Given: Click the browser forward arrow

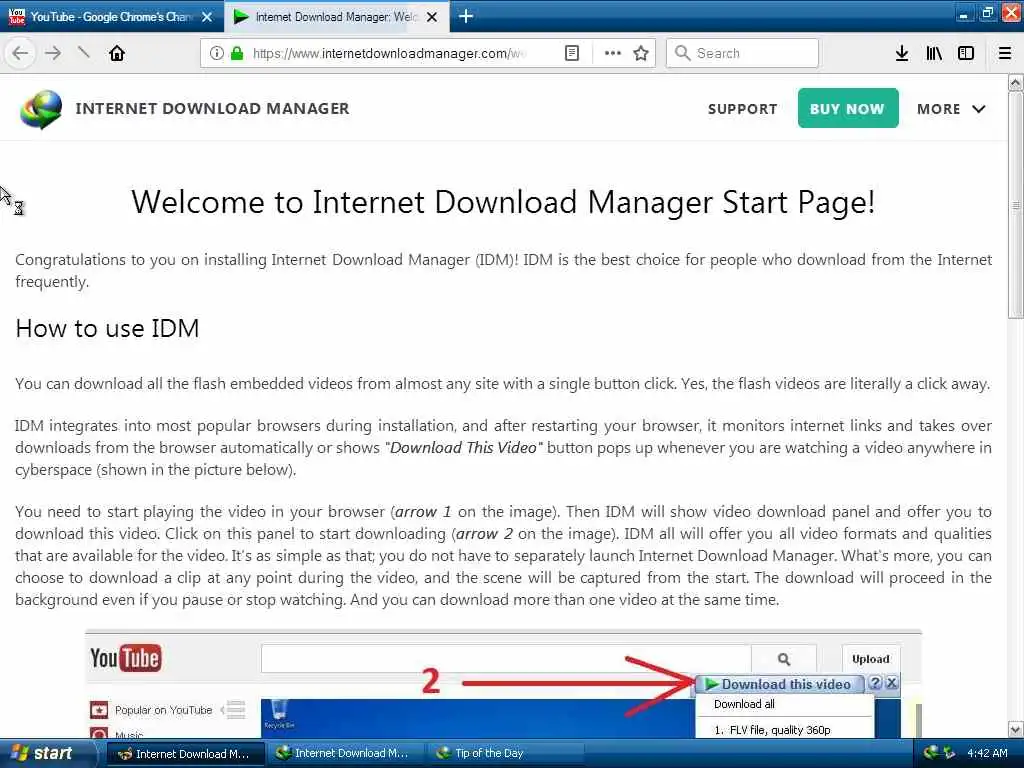Looking at the screenshot, I should tap(54, 53).
